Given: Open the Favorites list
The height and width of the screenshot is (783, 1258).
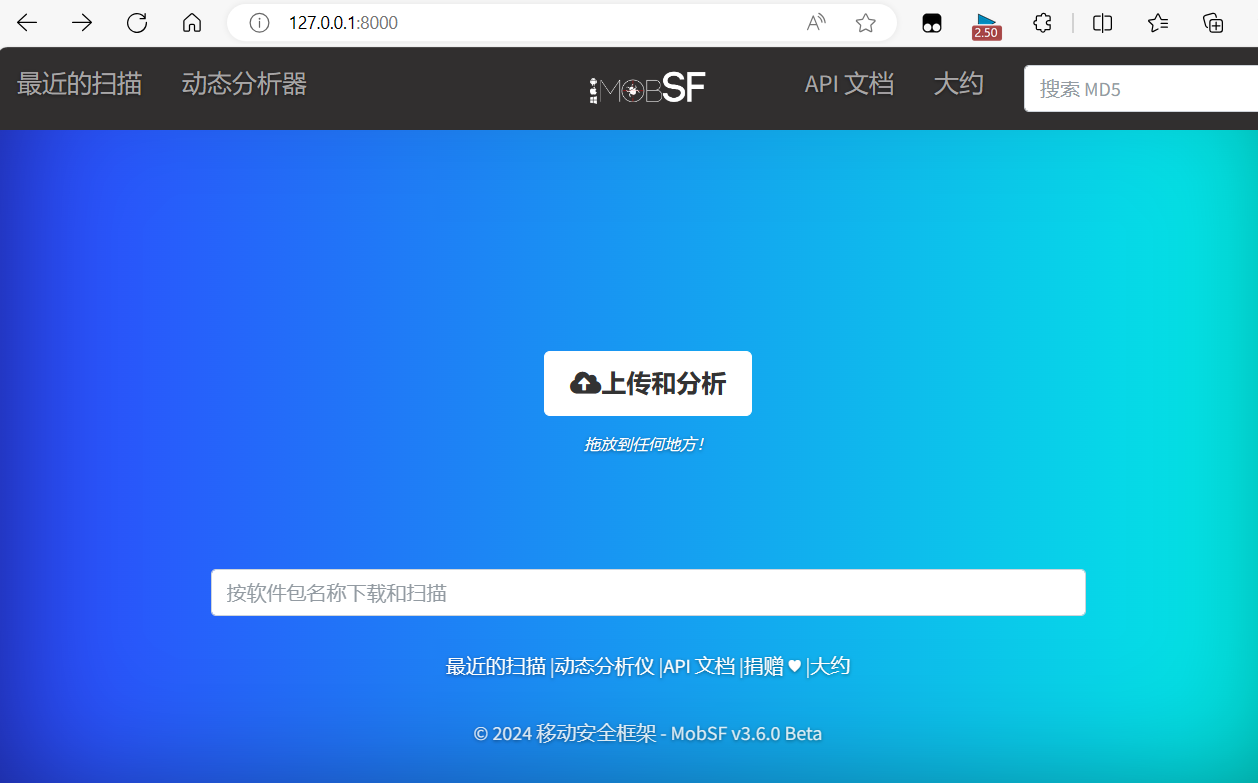Looking at the screenshot, I should coord(1158,23).
